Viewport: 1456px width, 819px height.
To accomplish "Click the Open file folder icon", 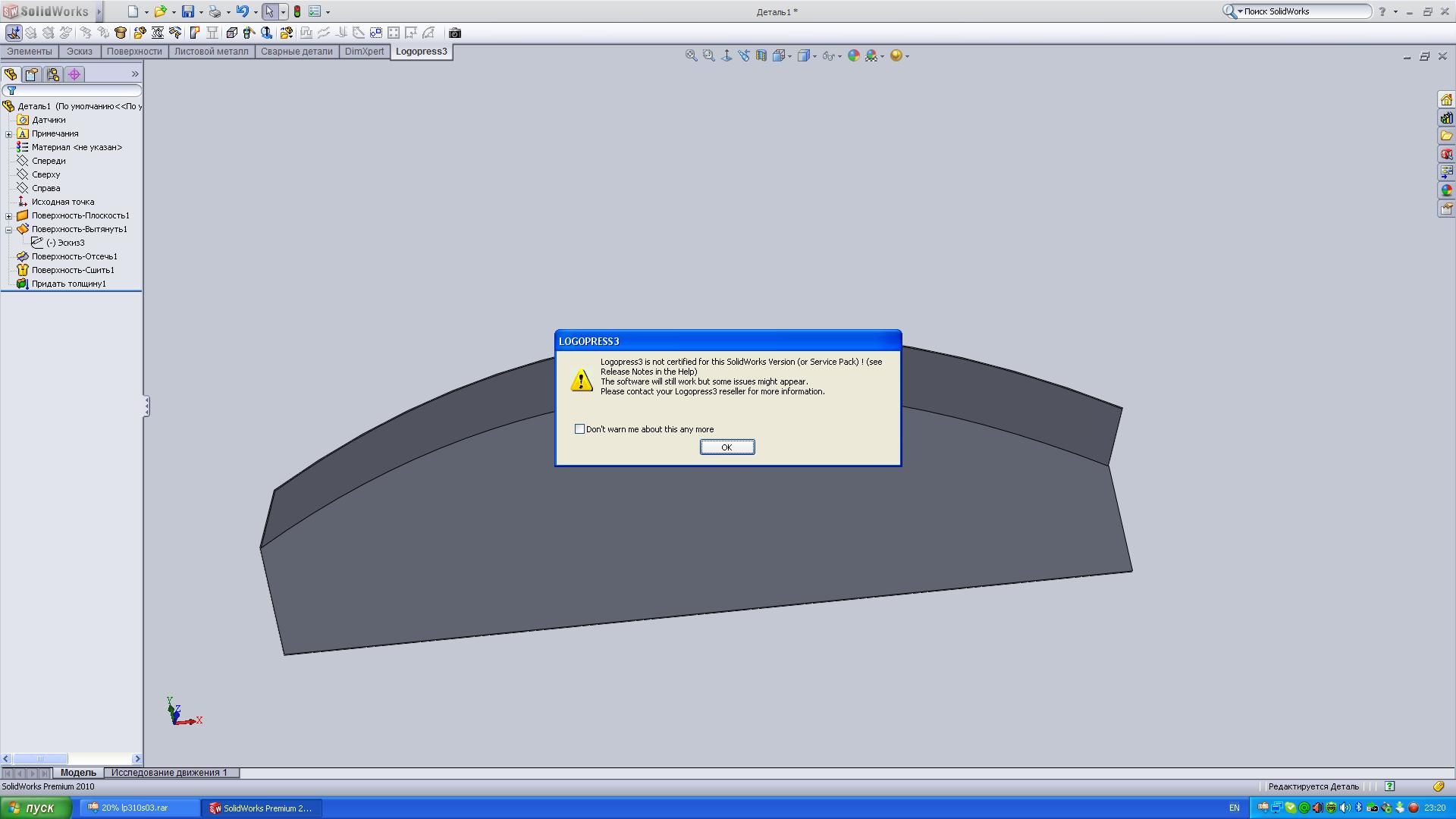I will pyautogui.click(x=160, y=11).
